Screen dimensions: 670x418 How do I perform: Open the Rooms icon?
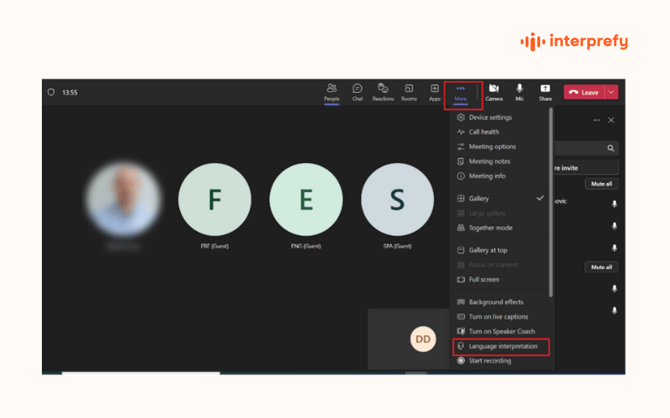click(409, 91)
